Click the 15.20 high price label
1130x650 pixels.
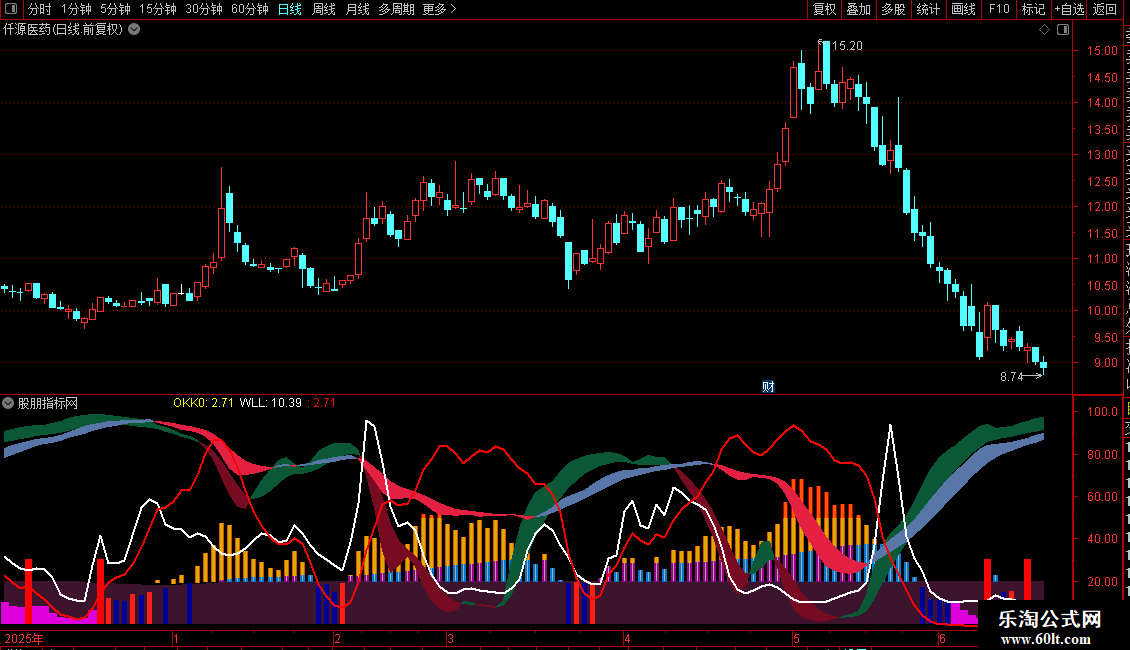point(847,46)
